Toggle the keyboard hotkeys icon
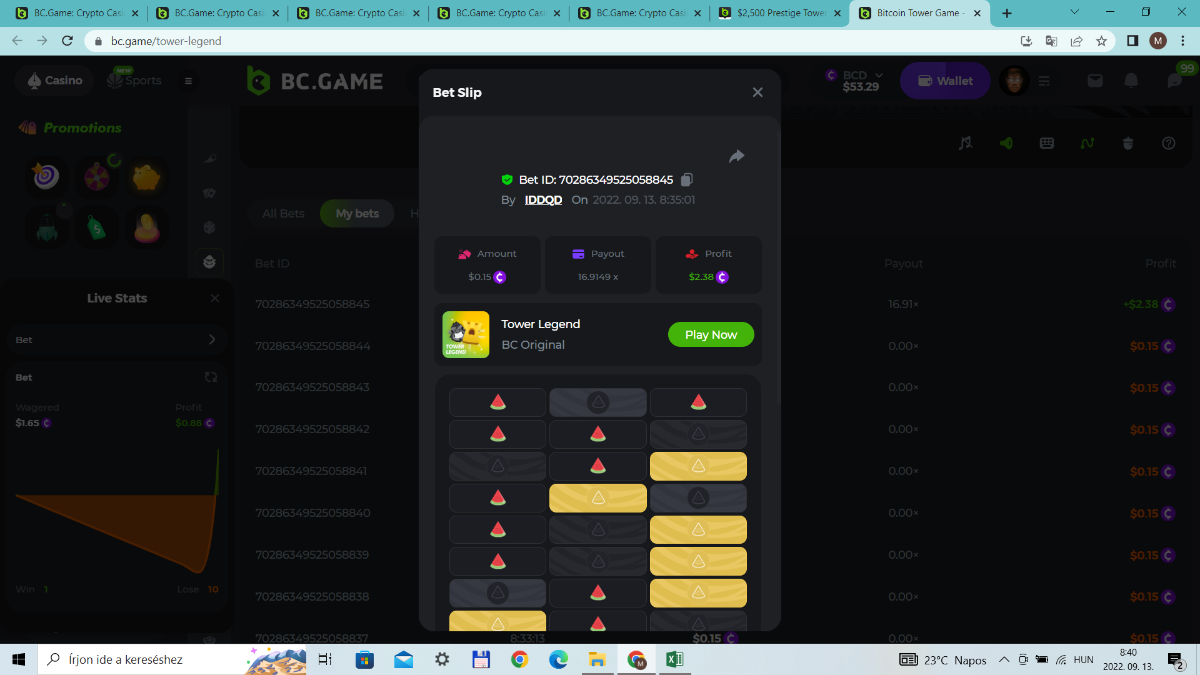The height and width of the screenshot is (675, 1200). tap(1047, 143)
